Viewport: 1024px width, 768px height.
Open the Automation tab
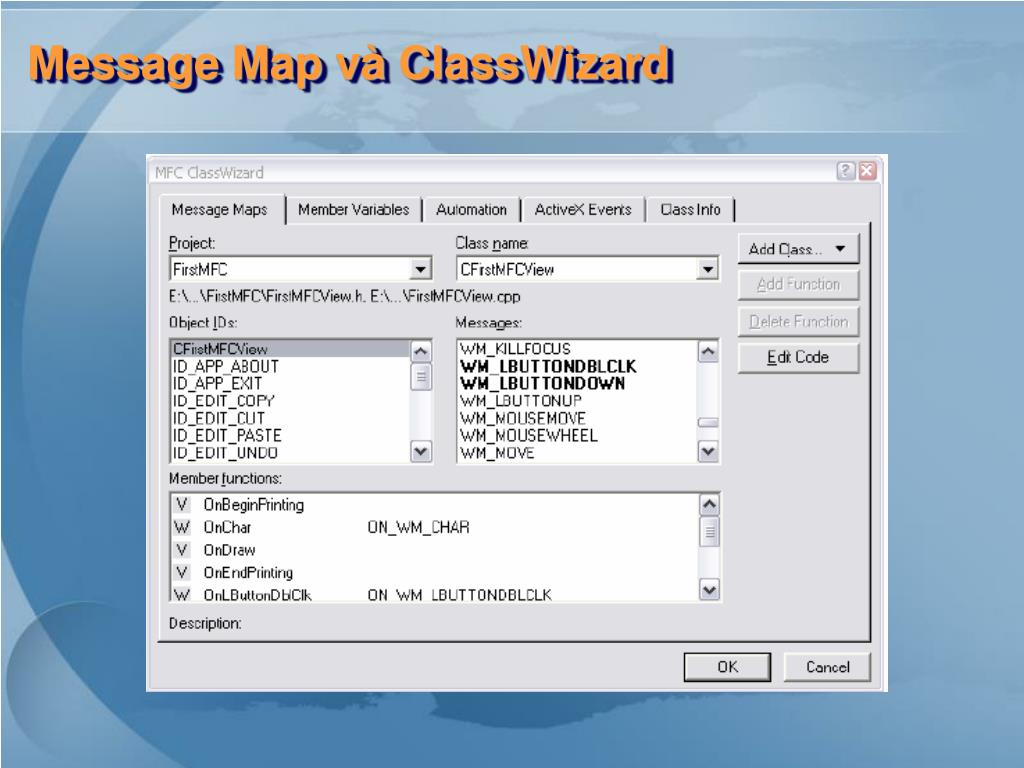coord(471,210)
